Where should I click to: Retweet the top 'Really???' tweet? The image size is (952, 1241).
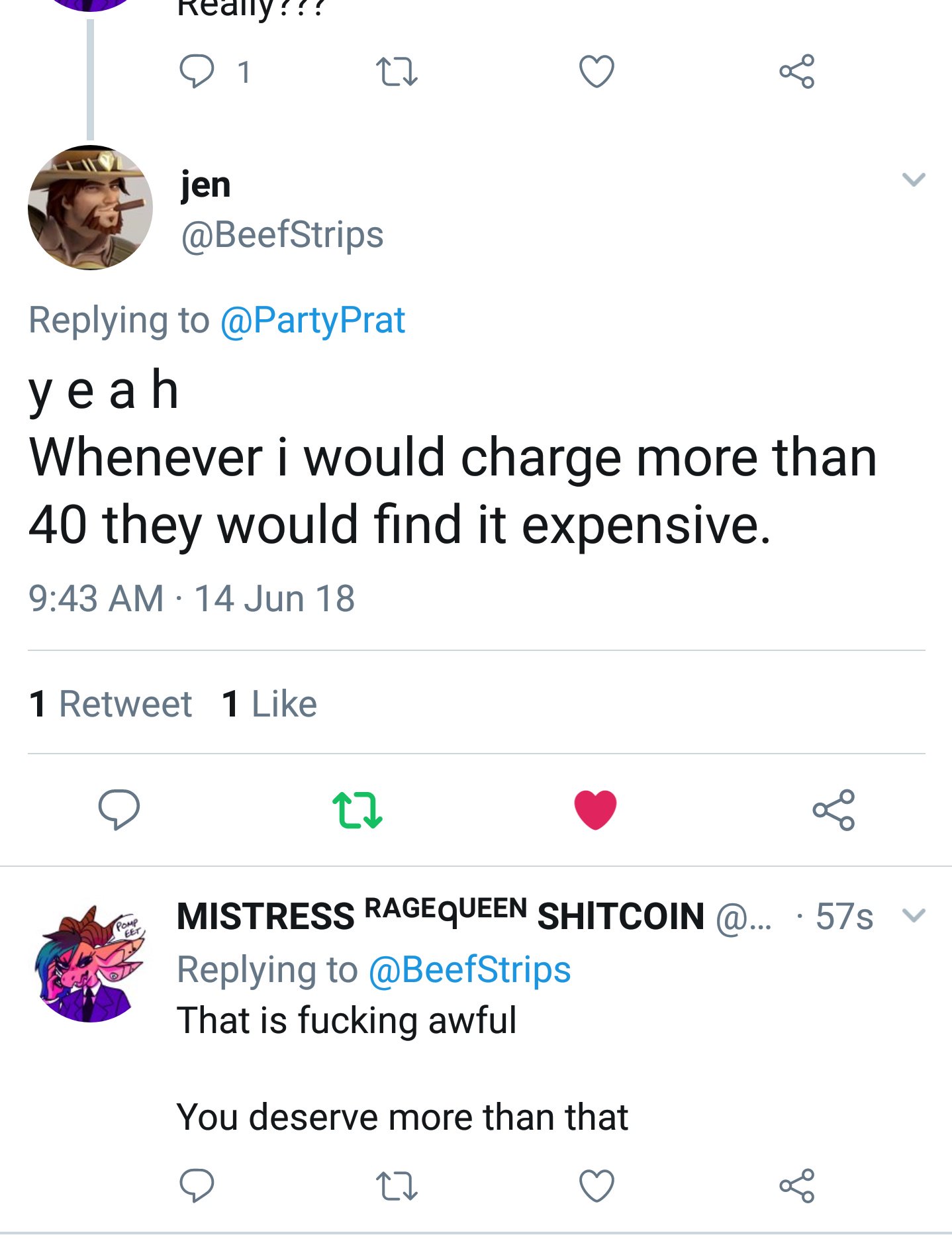[397, 72]
